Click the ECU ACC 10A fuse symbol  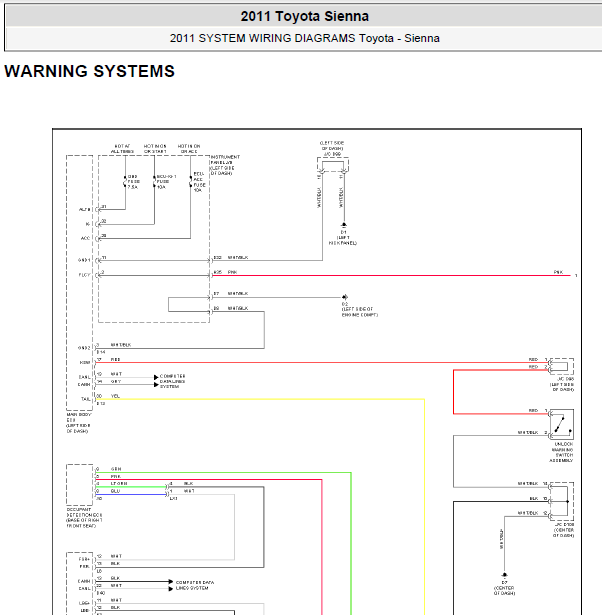pos(191,182)
